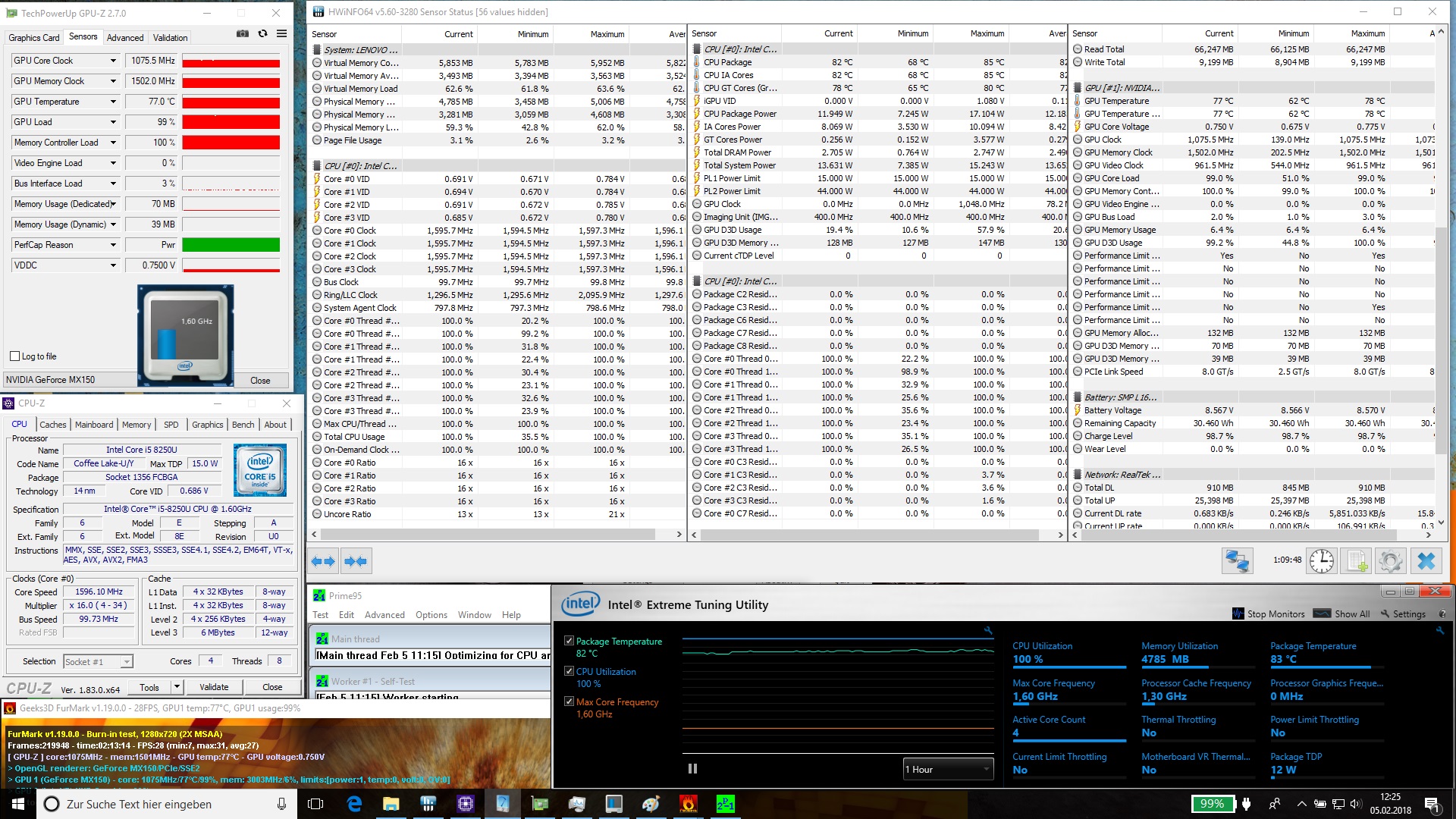Open HWiNFO sensor settings gear
The height and width of the screenshot is (819, 1456).
1391,561
